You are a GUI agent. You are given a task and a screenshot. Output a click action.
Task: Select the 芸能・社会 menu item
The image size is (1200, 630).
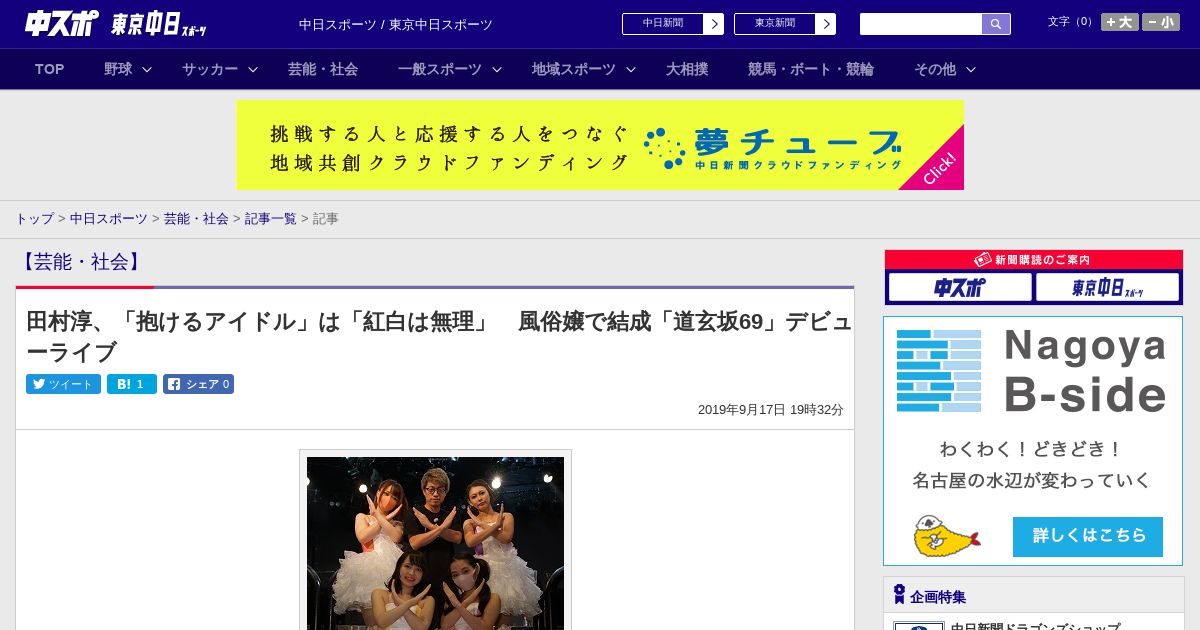[x=323, y=69]
